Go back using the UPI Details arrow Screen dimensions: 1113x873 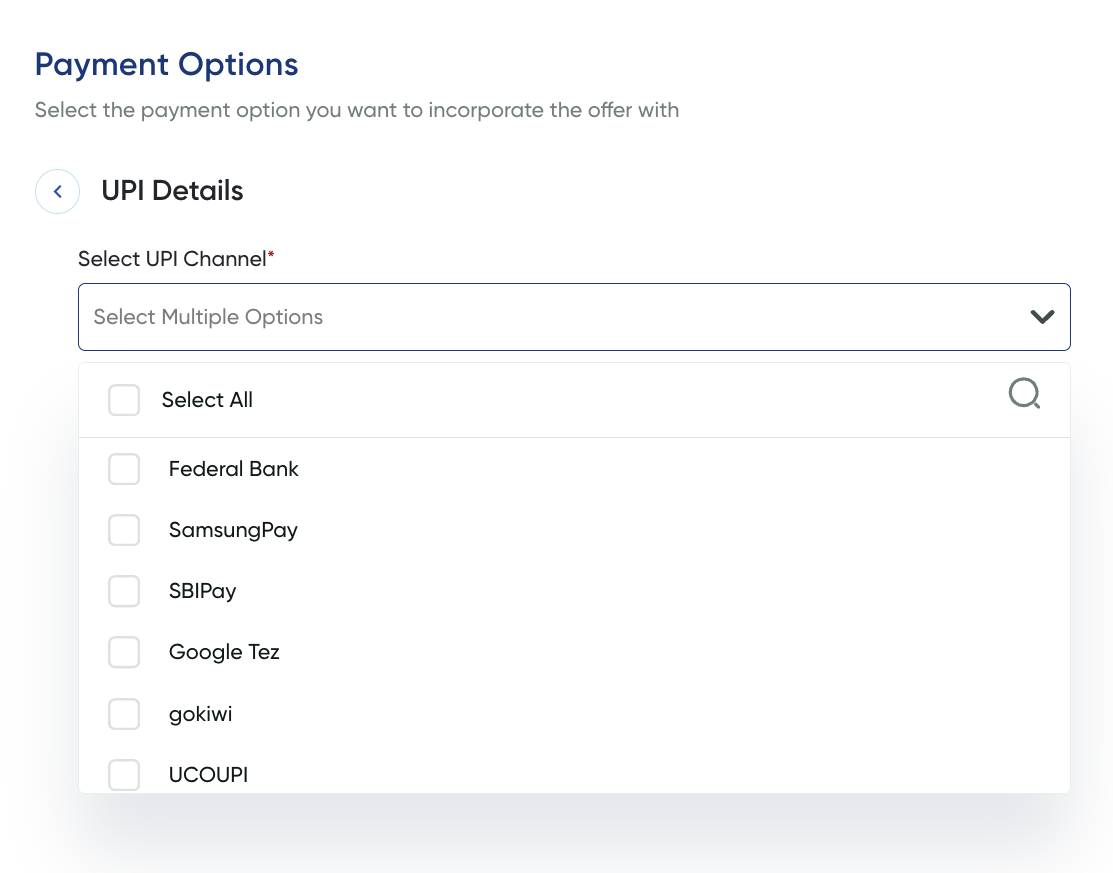click(x=57, y=191)
